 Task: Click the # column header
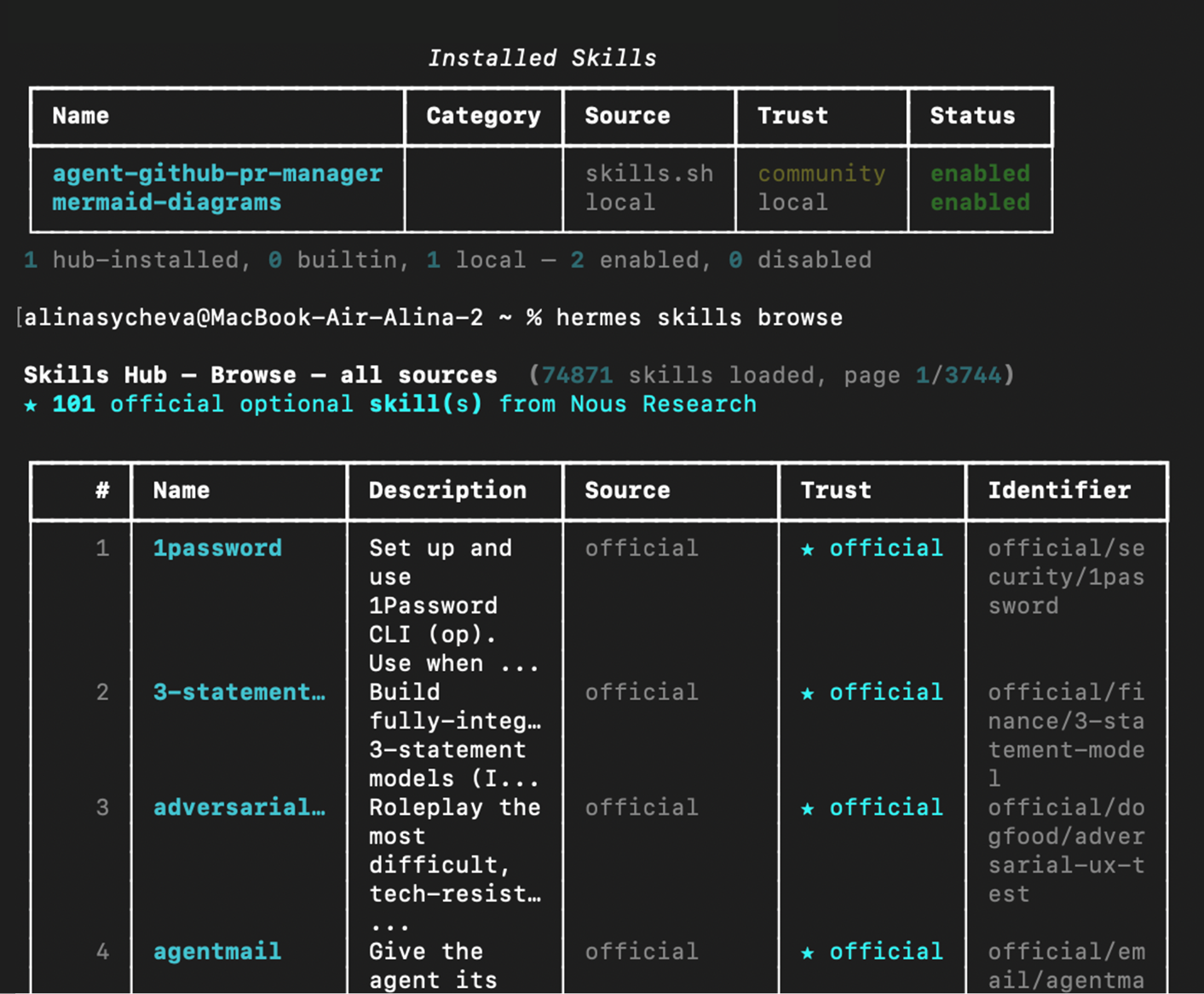coord(102,489)
